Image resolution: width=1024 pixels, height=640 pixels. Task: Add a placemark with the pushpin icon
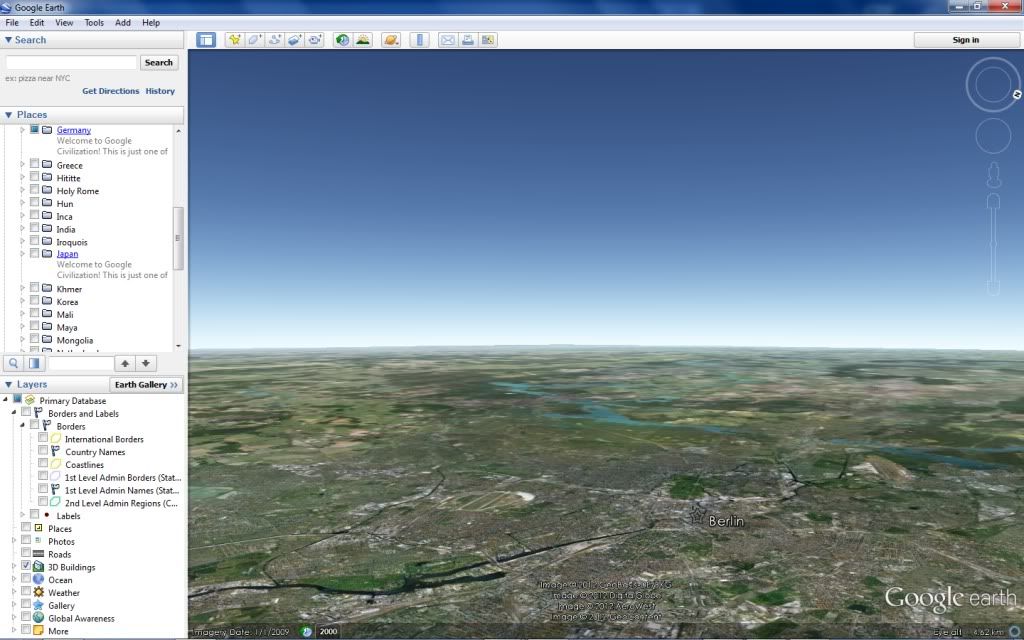(x=234, y=40)
